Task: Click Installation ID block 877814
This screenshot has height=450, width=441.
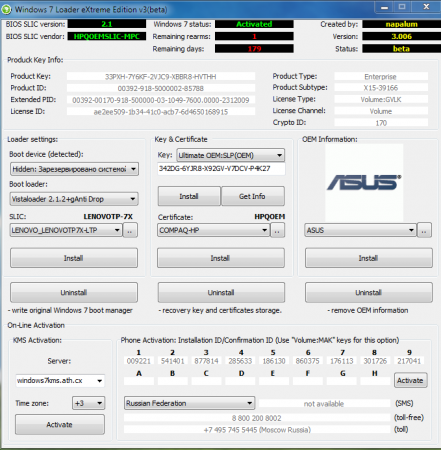Action: pos(207,361)
